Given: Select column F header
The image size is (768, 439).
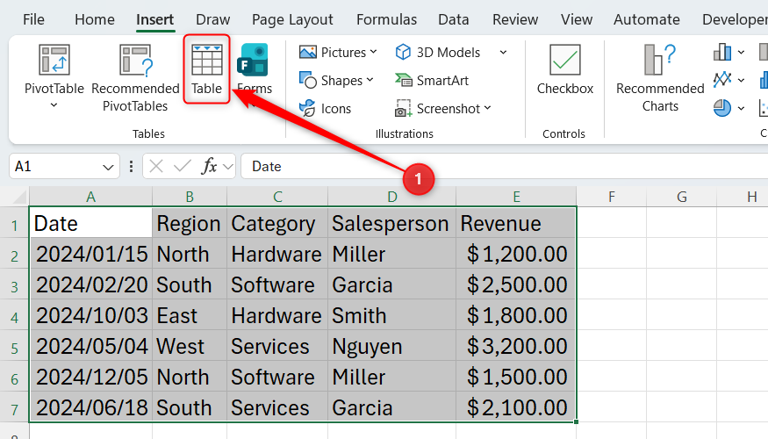Looking at the screenshot, I should [611, 197].
